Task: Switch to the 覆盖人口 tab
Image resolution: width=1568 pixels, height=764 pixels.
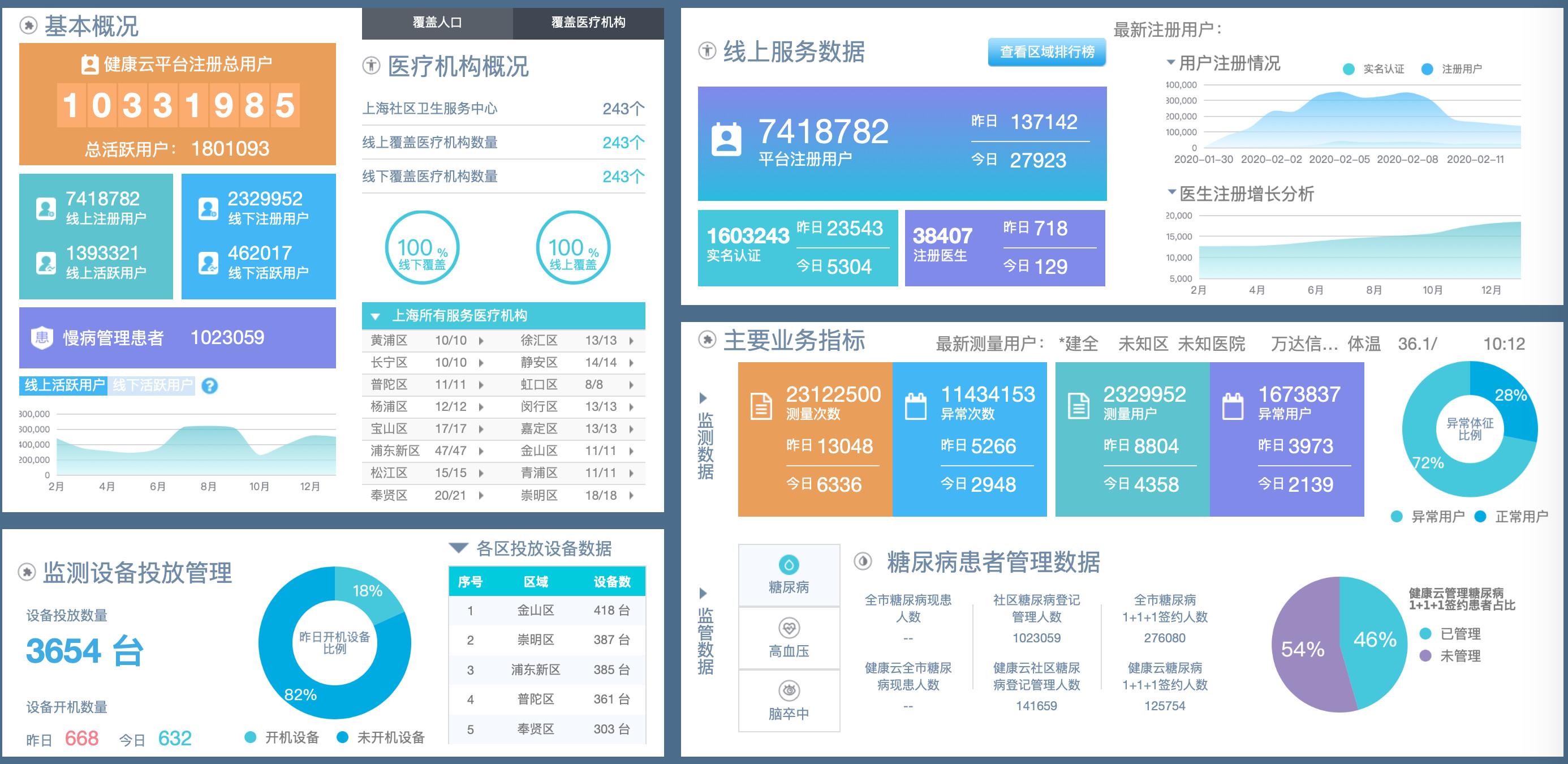Action: click(437, 23)
